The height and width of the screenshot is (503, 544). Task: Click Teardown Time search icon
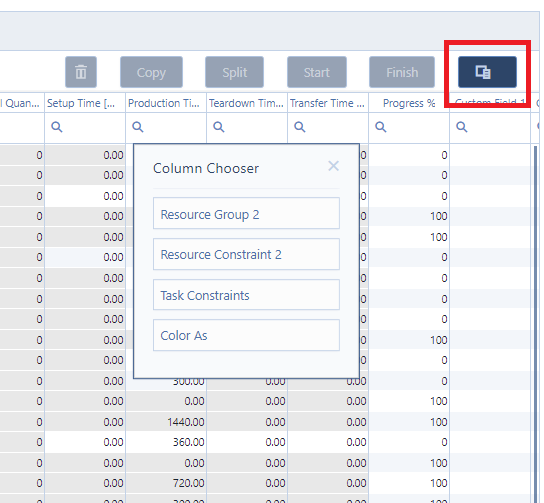(219, 127)
